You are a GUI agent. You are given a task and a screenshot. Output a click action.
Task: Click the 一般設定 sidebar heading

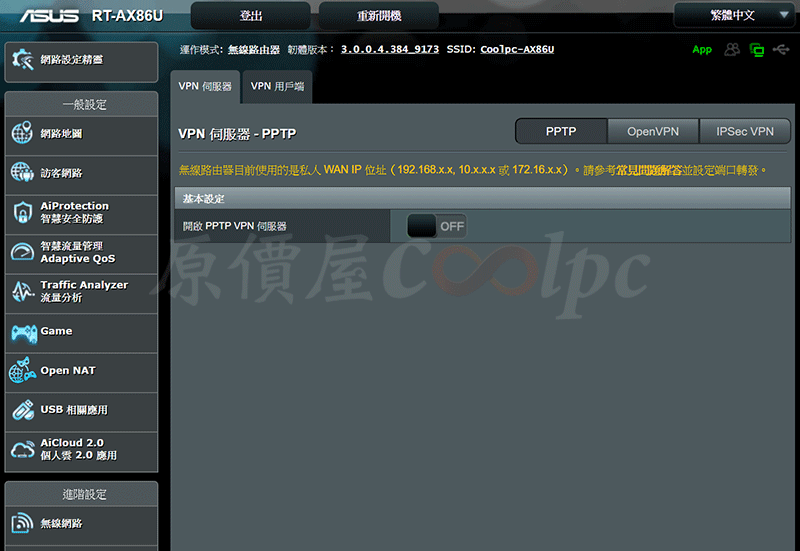pos(84,105)
